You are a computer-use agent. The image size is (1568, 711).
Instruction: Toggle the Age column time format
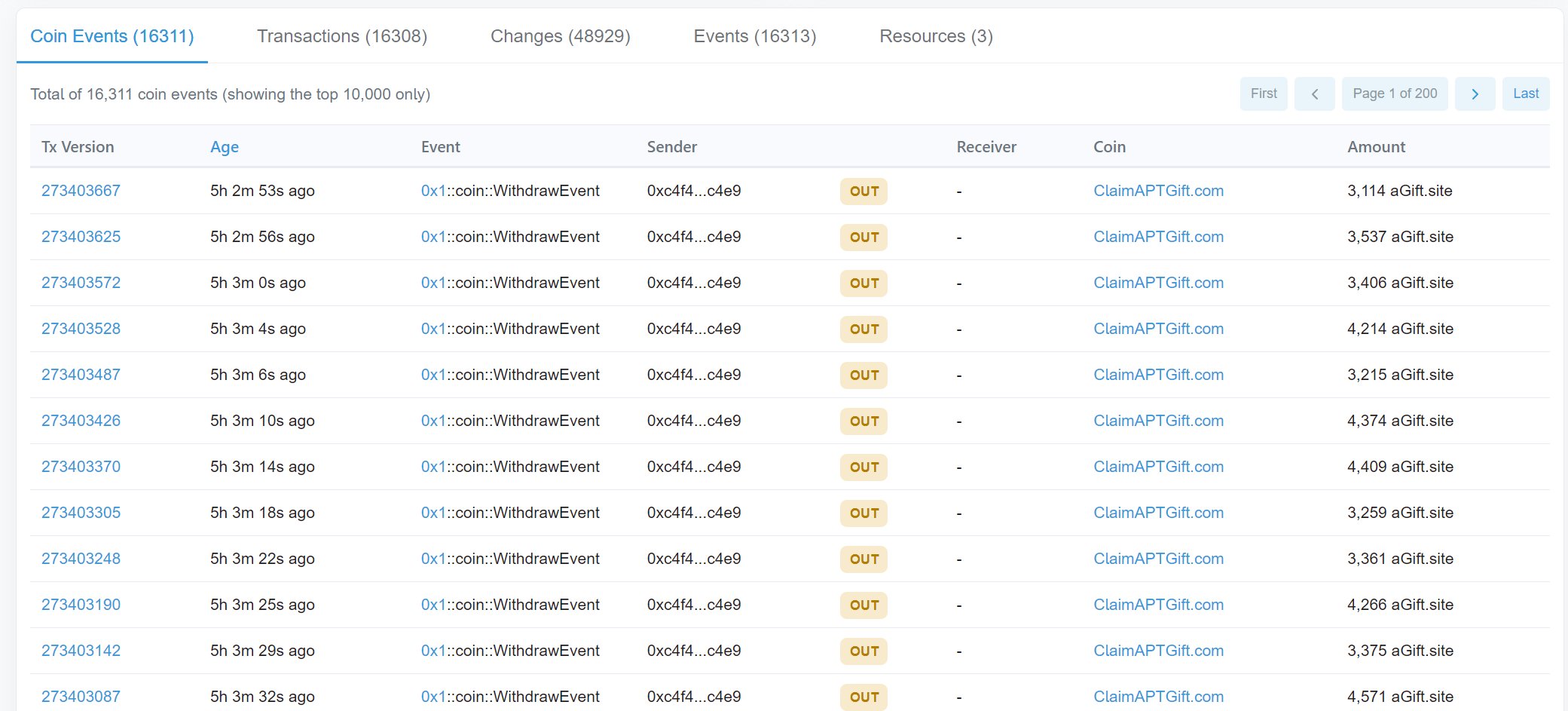click(225, 147)
